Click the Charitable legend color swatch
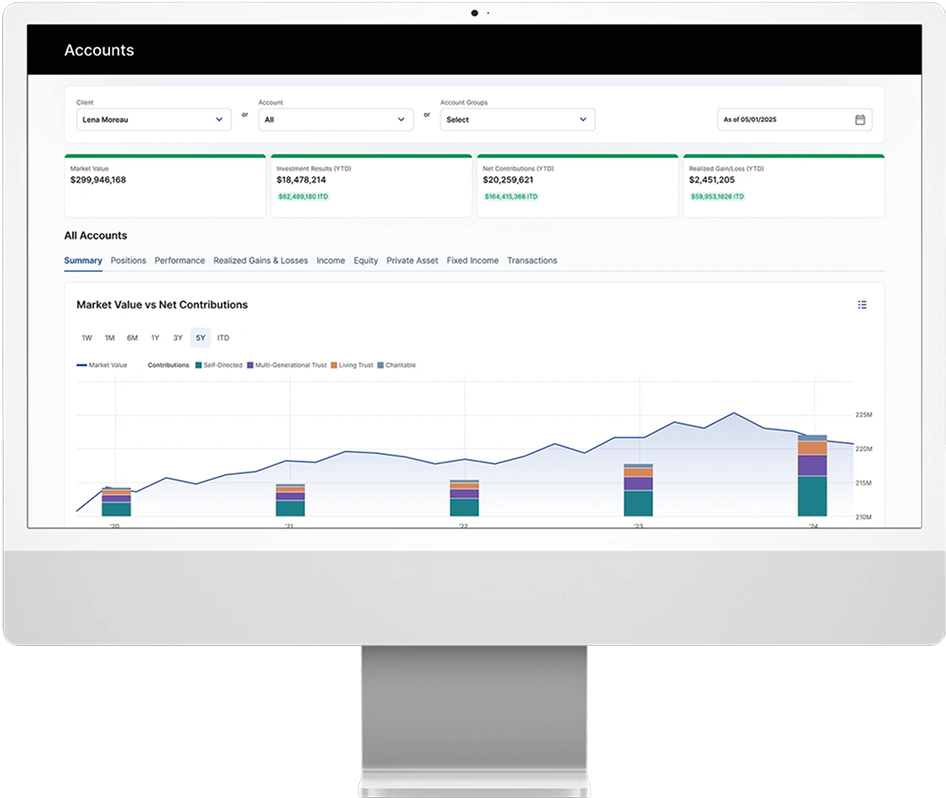The width and height of the screenshot is (946, 798). pyautogui.click(x=380, y=366)
